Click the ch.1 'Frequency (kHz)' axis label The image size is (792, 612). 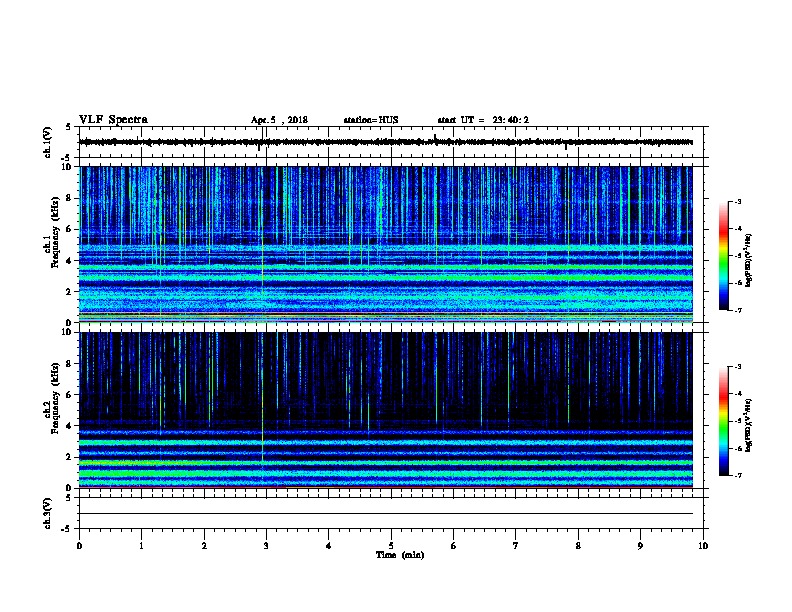(55, 233)
